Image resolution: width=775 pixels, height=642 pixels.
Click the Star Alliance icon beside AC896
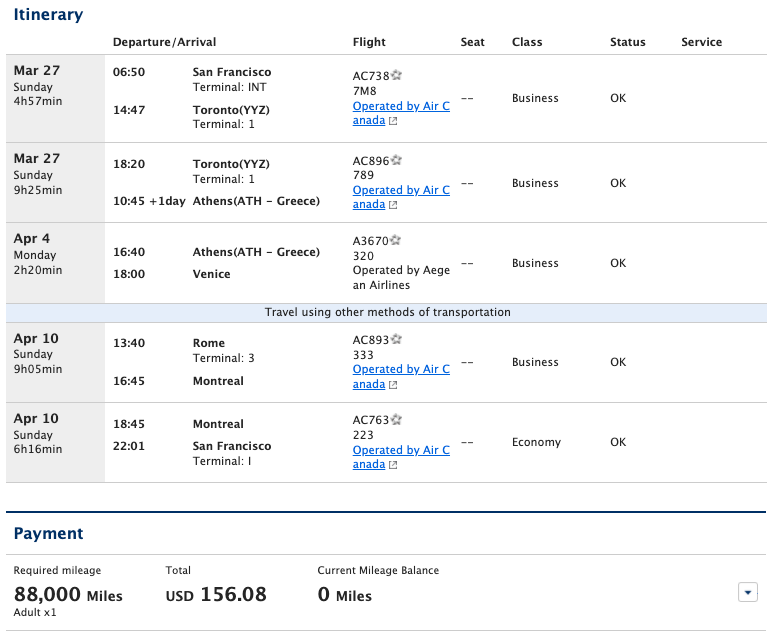(x=396, y=160)
